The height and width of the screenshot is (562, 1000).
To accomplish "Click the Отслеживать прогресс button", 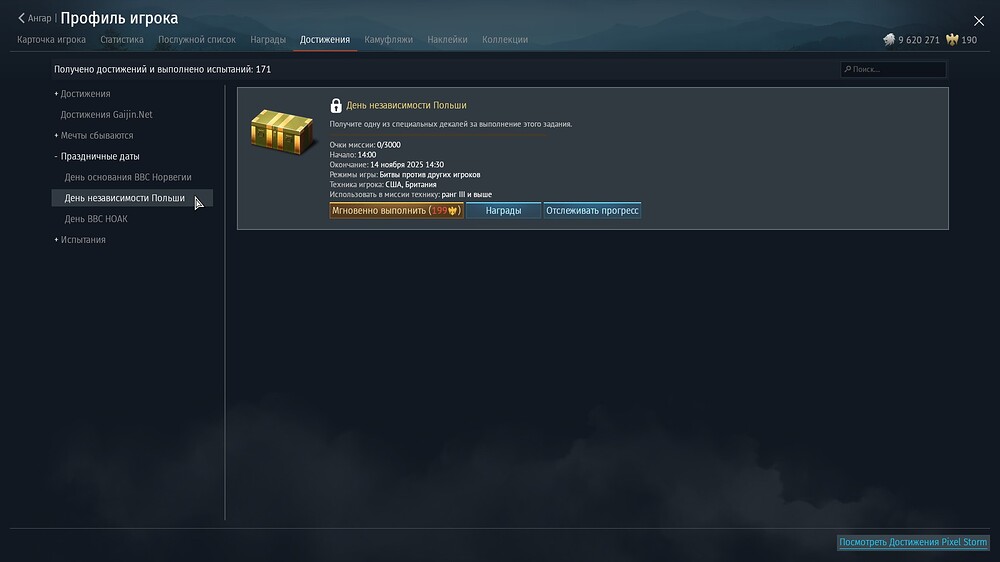I will [x=592, y=211].
